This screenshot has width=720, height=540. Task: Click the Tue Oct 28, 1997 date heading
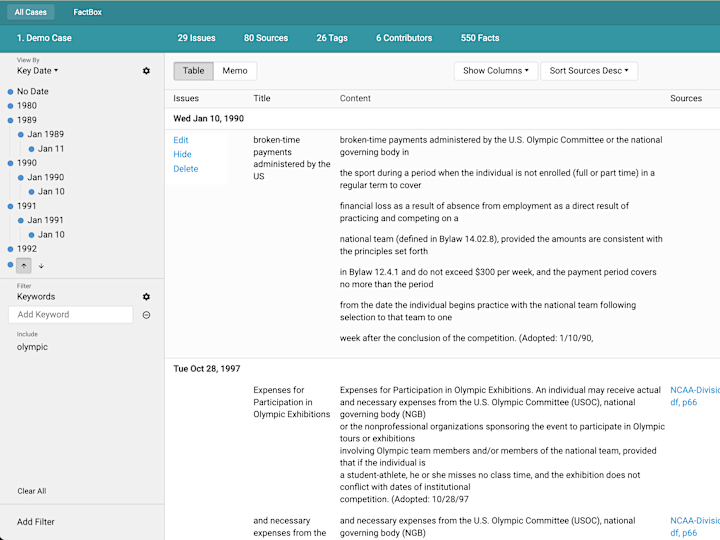pyautogui.click(x=207, y=369)
